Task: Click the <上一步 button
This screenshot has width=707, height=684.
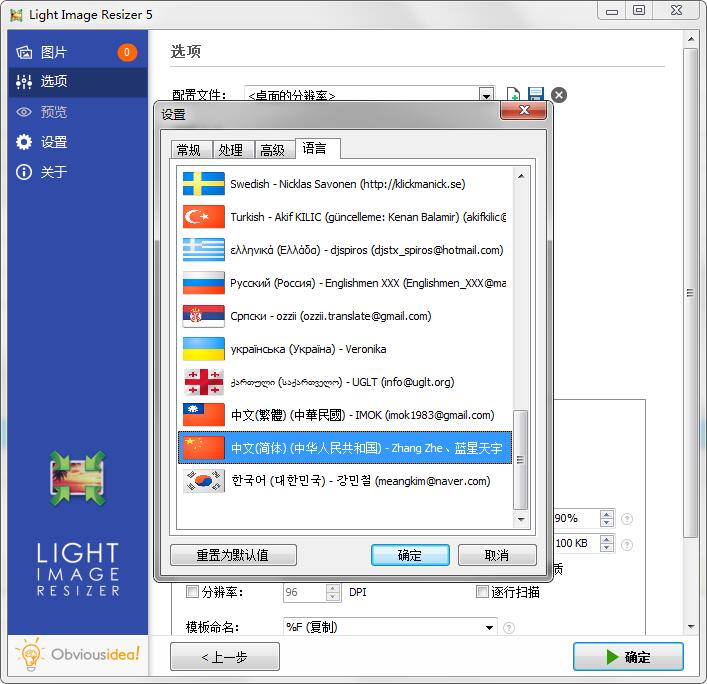Action: point(225,657)
